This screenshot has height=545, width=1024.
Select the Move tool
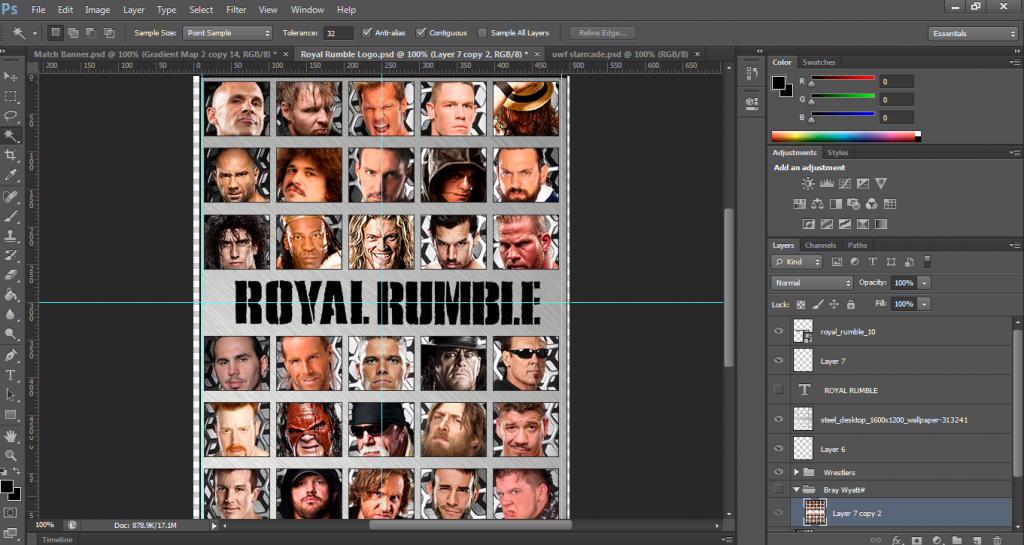click(10, 76)
